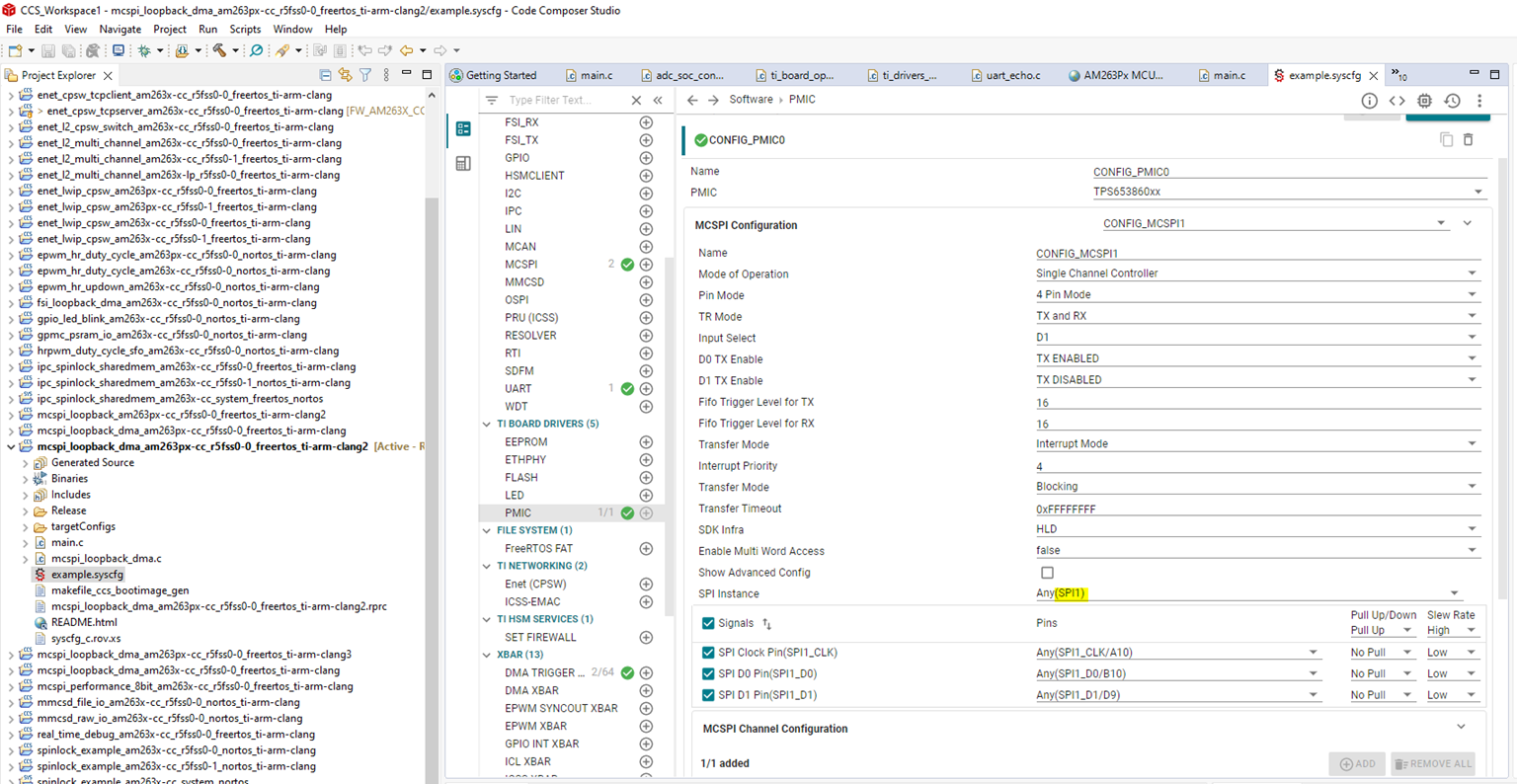
Task: Open the Project Explorer filter funnel
Action: point(365,75)
